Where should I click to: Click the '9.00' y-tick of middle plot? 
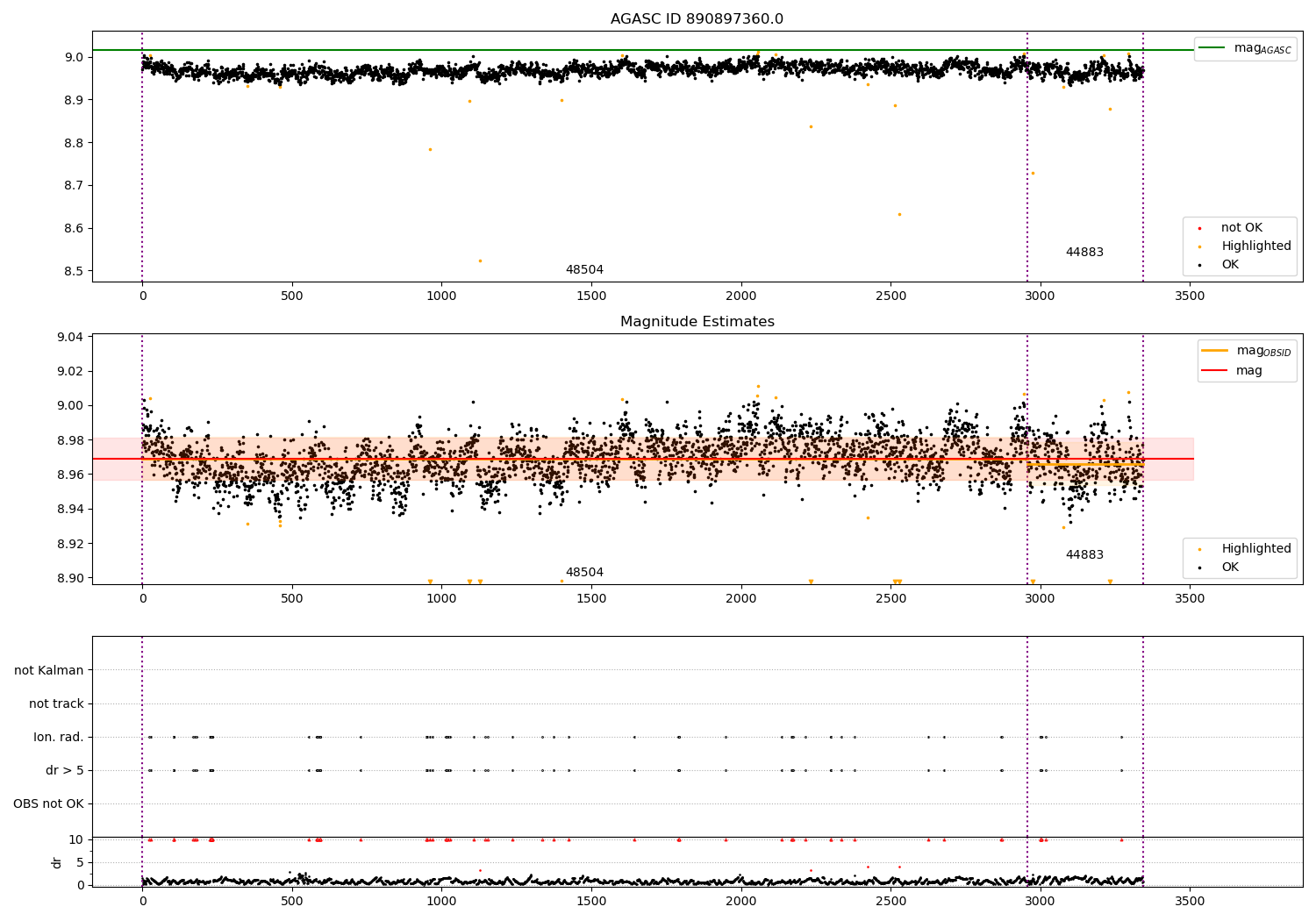point(70,406)
